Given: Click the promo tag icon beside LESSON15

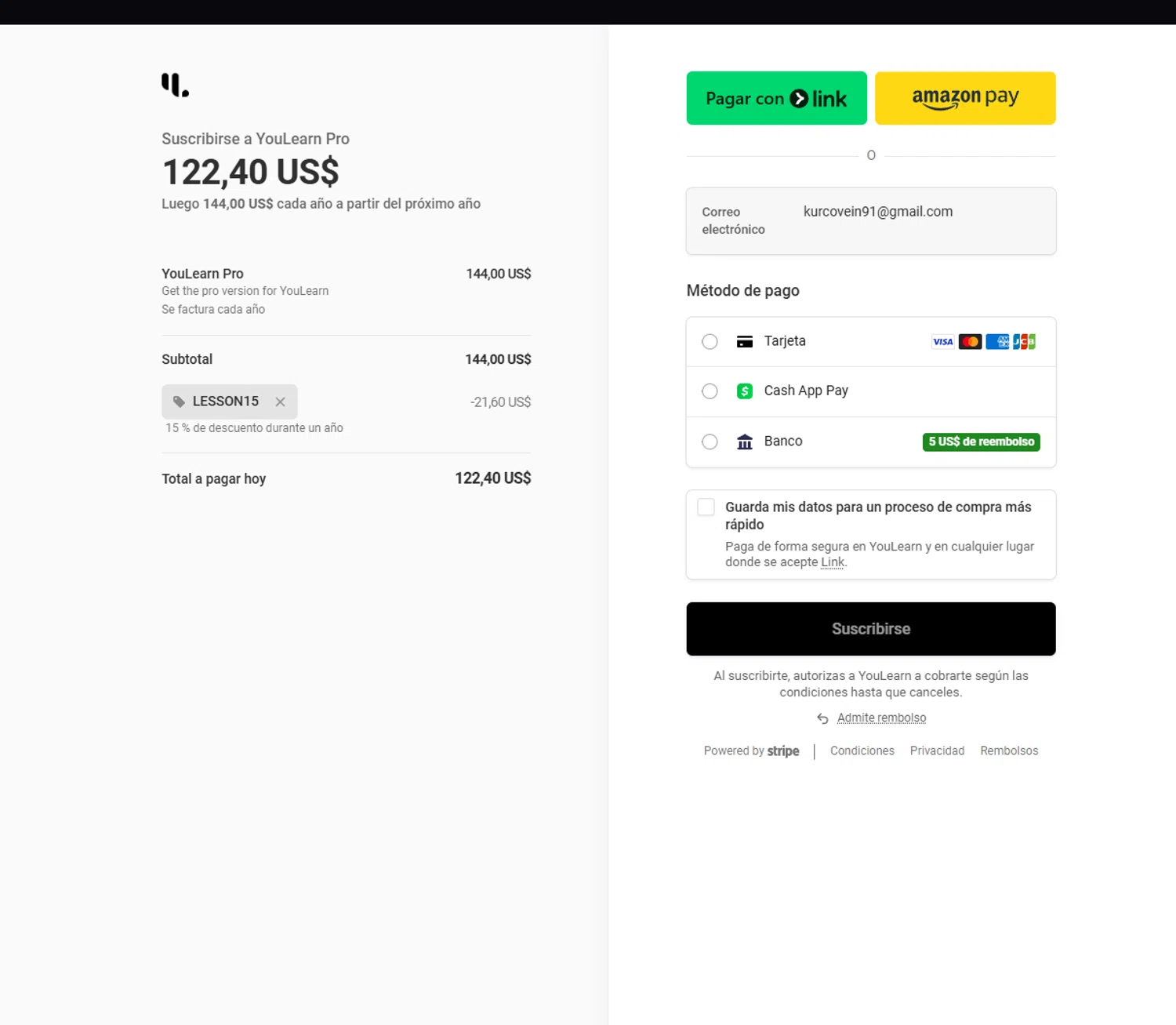Looking at the screenshot, I should [179, 402].
